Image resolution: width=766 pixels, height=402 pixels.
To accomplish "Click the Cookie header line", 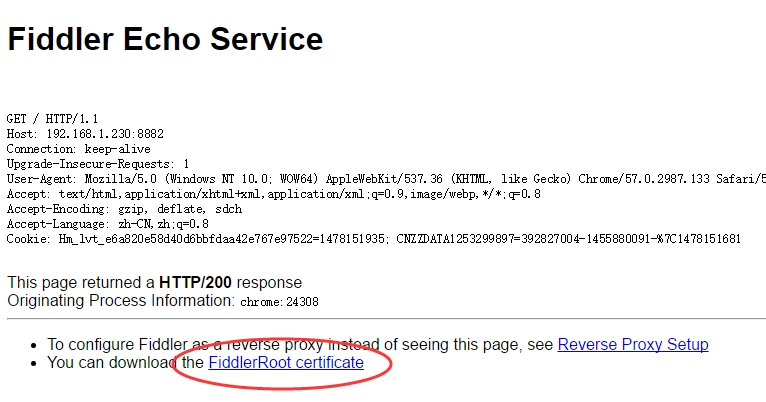I will [x=373, y=239].
